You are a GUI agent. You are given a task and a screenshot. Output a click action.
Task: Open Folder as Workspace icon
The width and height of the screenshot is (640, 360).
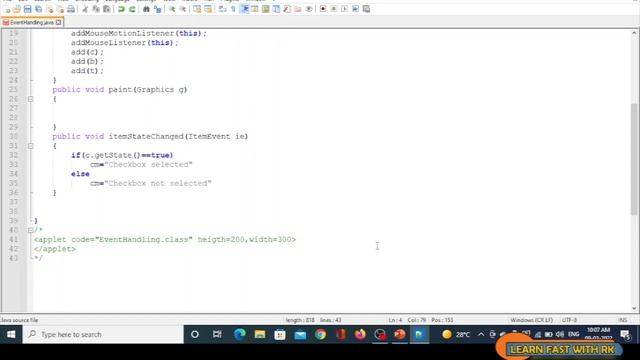[298, 9]
